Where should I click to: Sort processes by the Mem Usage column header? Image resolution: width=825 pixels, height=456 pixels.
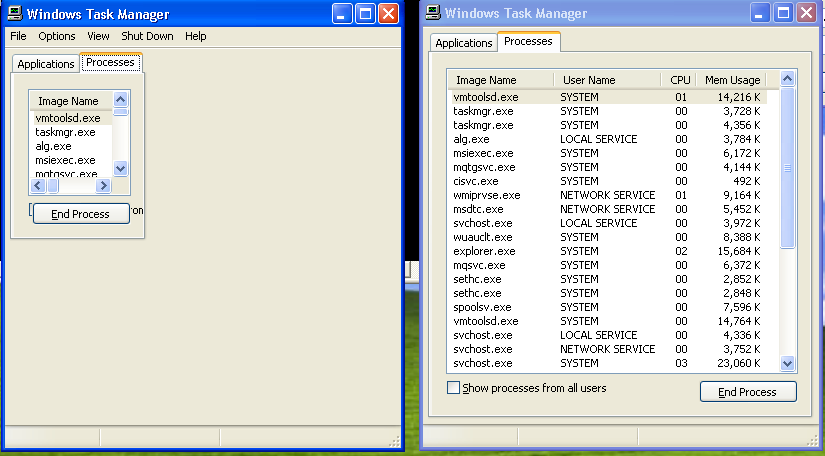(732, 80)
